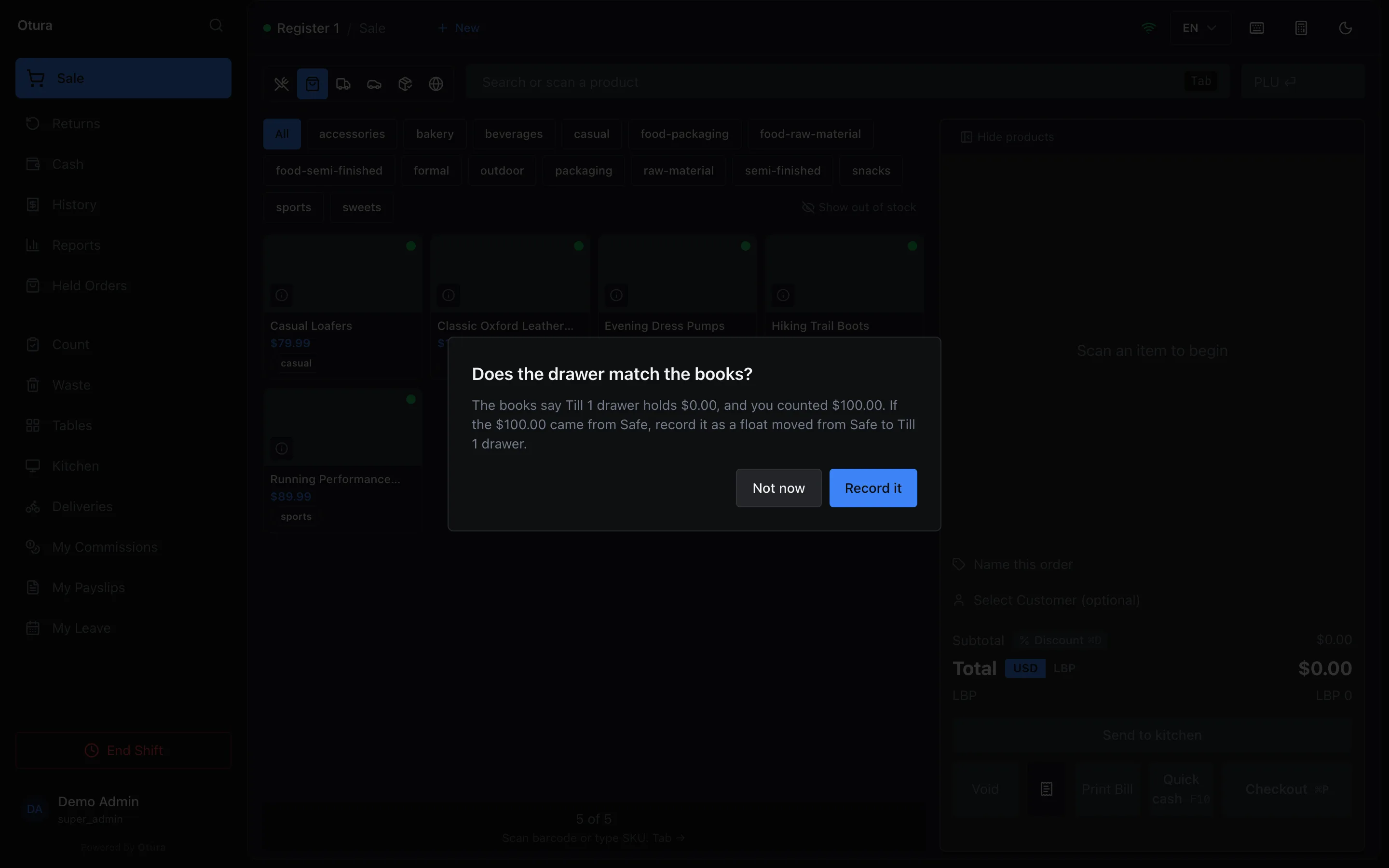Toggle Hide products panel
This screenshot has height=868, width=1389.
tap(1008, 136)
